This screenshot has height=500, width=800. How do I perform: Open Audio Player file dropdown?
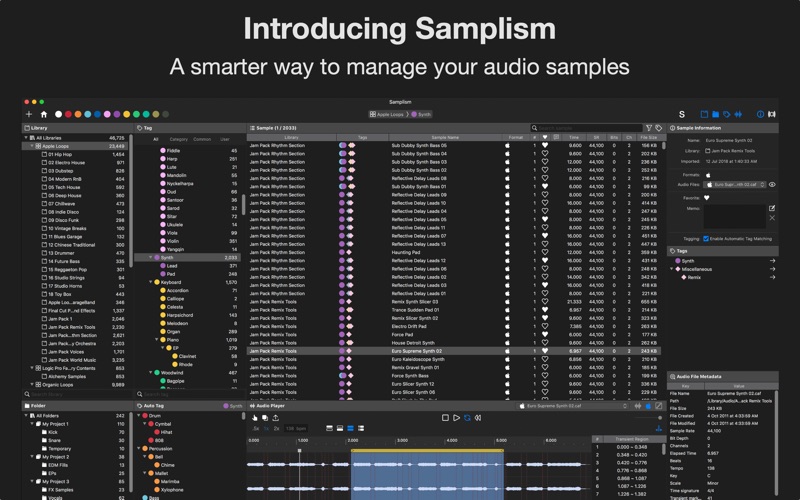(572, 406)
